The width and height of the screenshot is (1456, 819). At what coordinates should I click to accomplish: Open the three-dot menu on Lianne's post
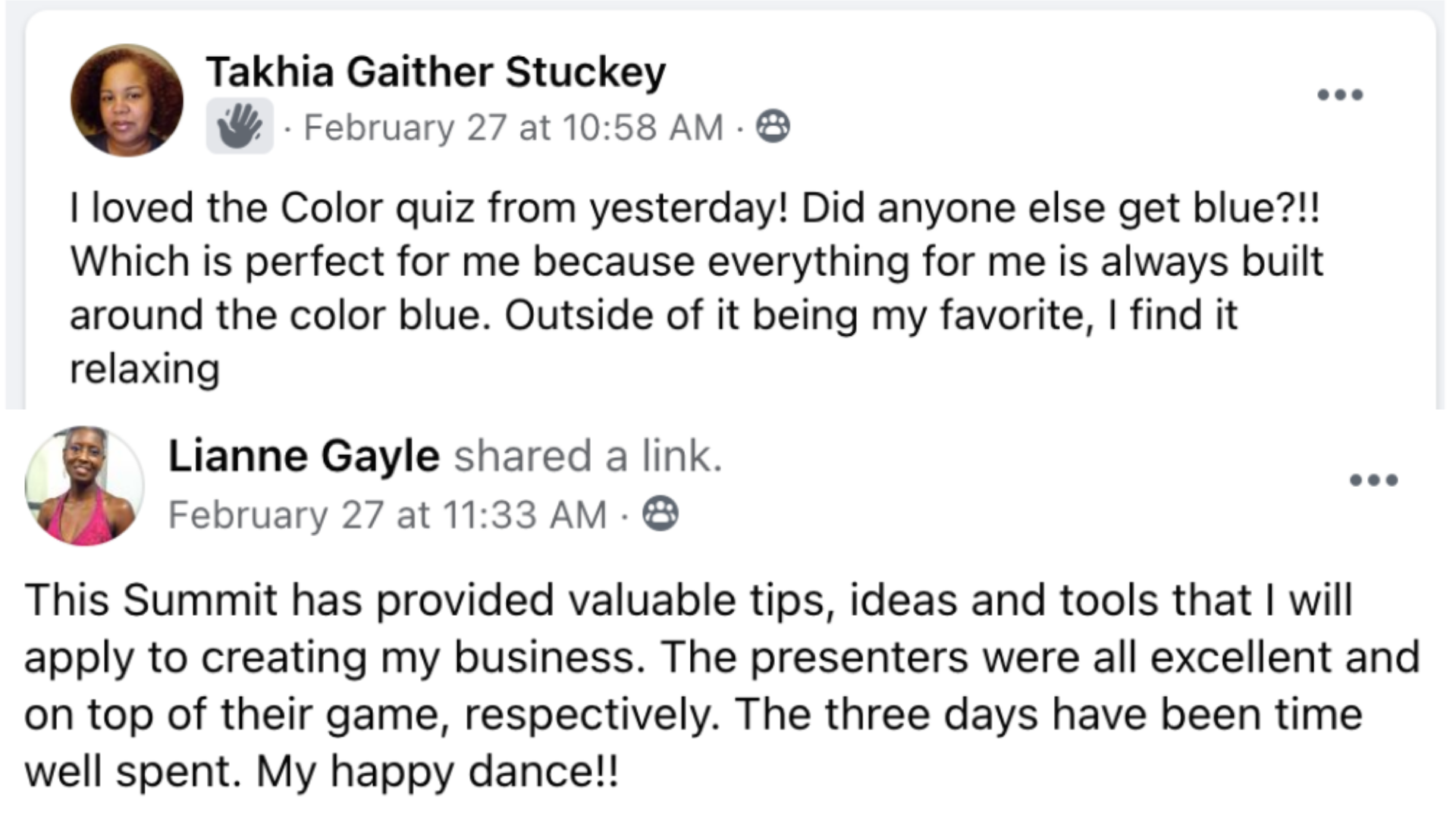[1373, 480]
